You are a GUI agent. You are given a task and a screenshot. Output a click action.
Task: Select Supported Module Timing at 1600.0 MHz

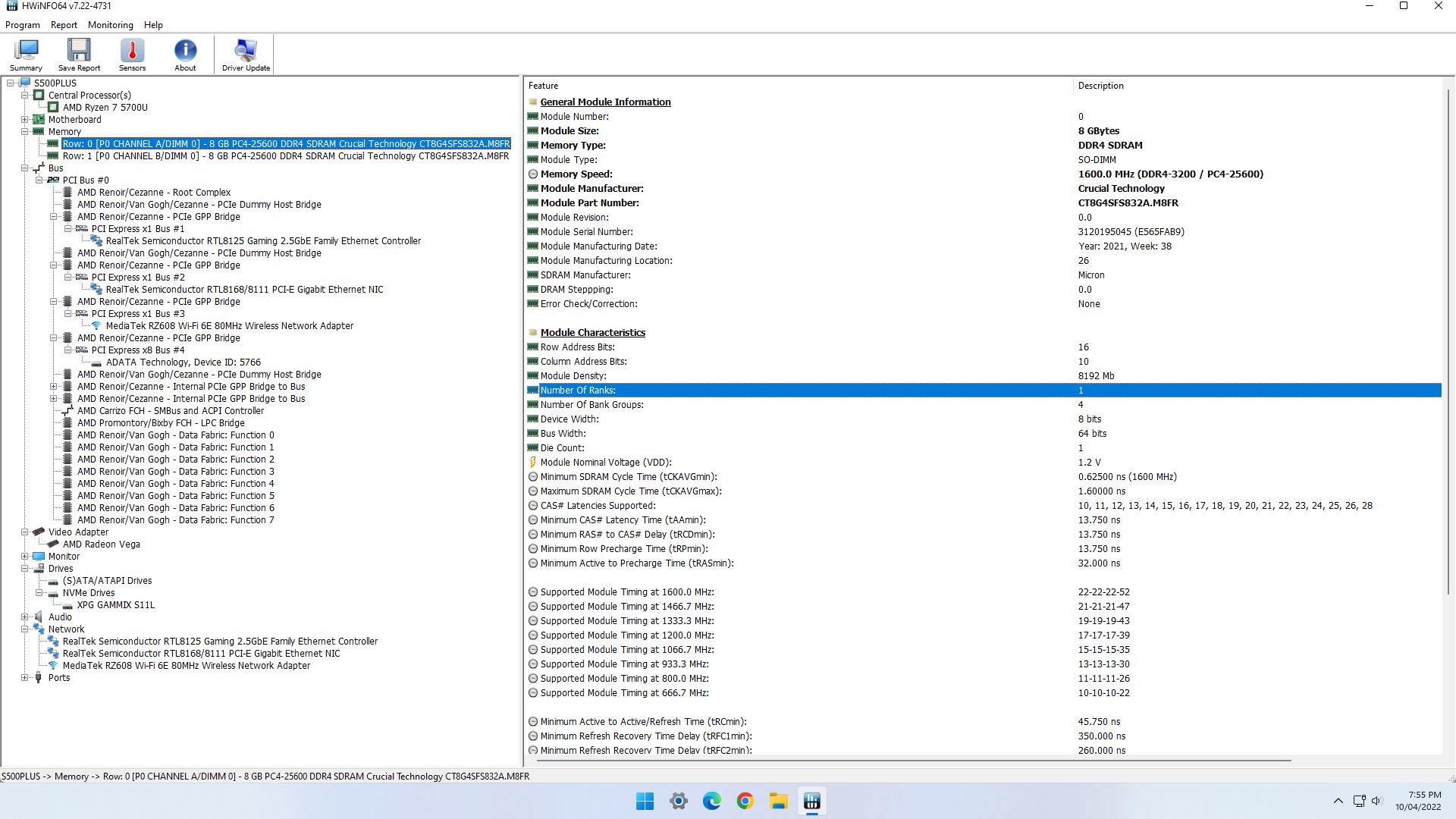coord(984,592)
